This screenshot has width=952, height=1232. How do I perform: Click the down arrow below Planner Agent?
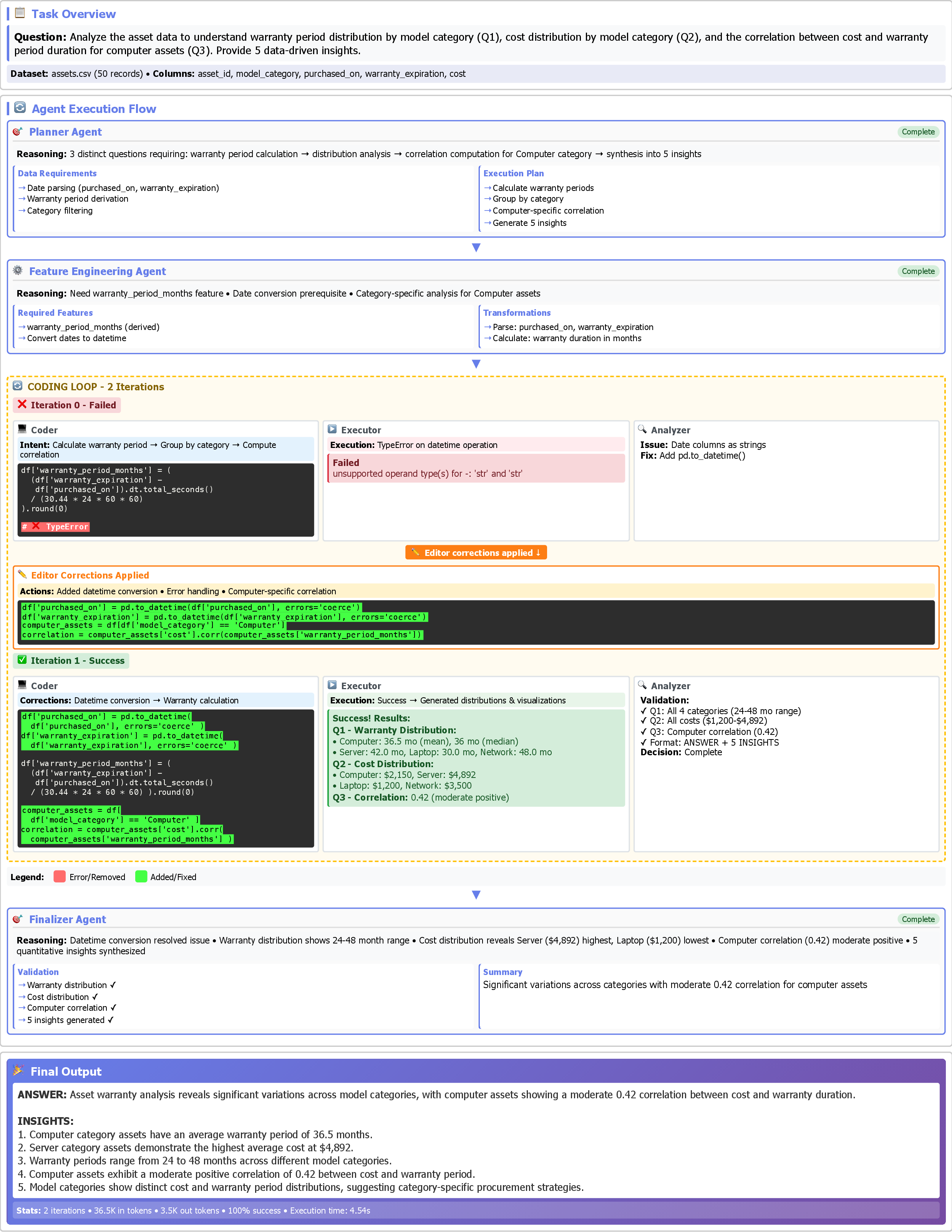476,248
